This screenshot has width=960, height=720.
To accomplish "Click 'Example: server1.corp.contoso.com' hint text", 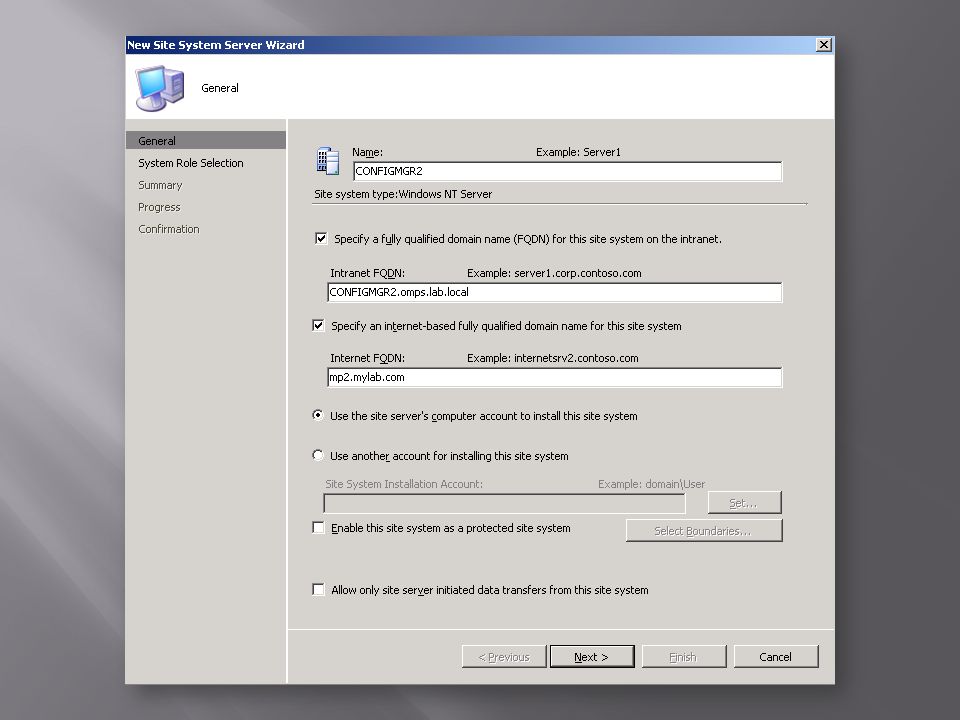I will (554, 273).
